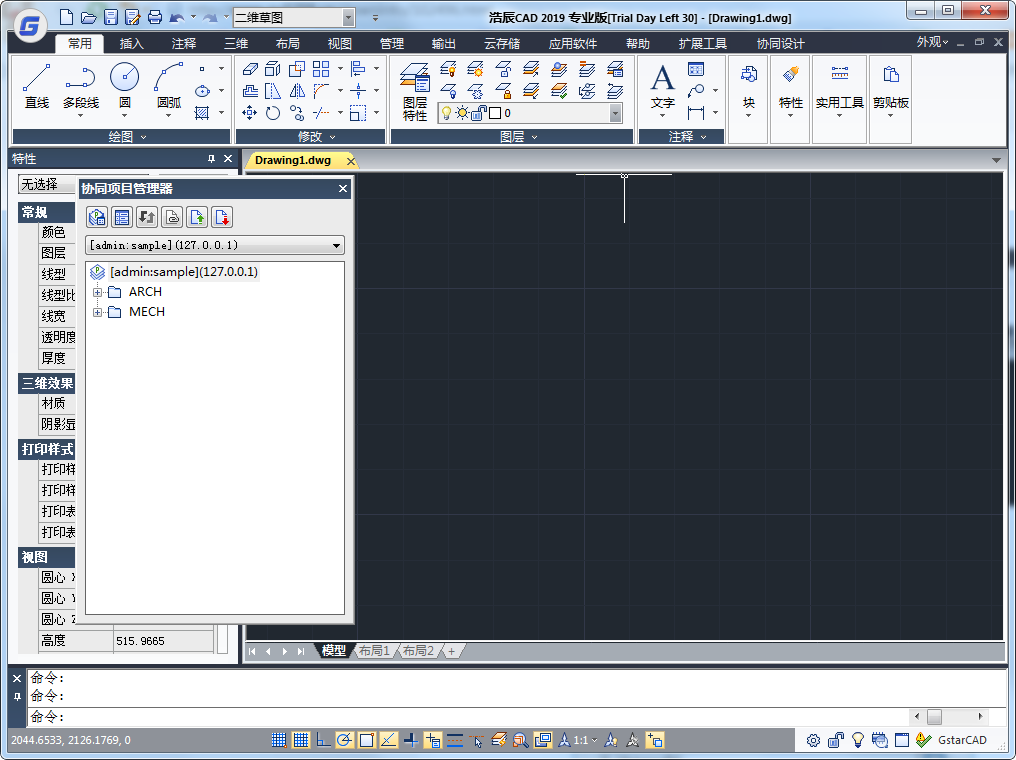Open the 视图 ribbon tab

click(x=340, y=43)
